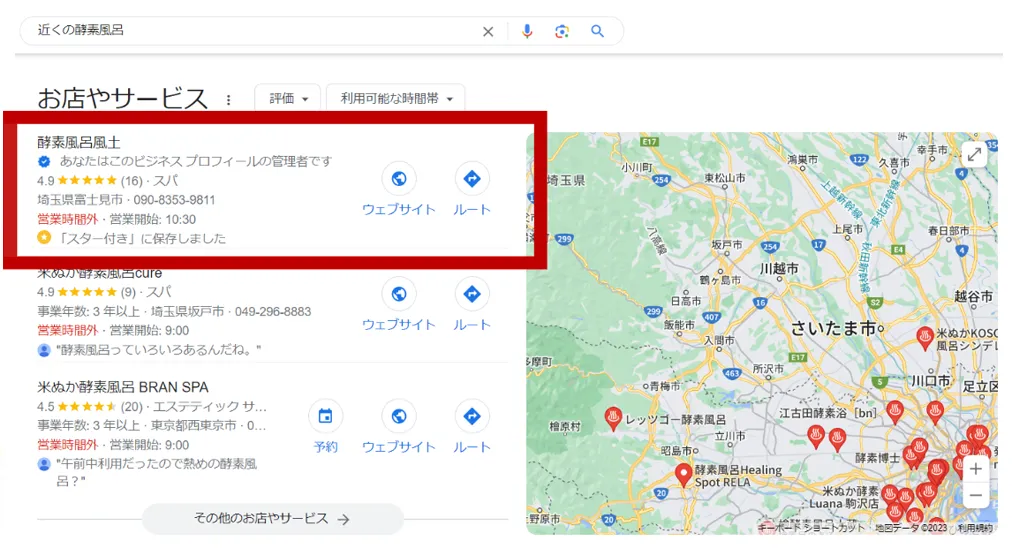The height and width of the screenshot is (551, 1016).
Task: Click the review quote "酵素風呂っていろいろあるんだね。"
Action: point(159,350)
